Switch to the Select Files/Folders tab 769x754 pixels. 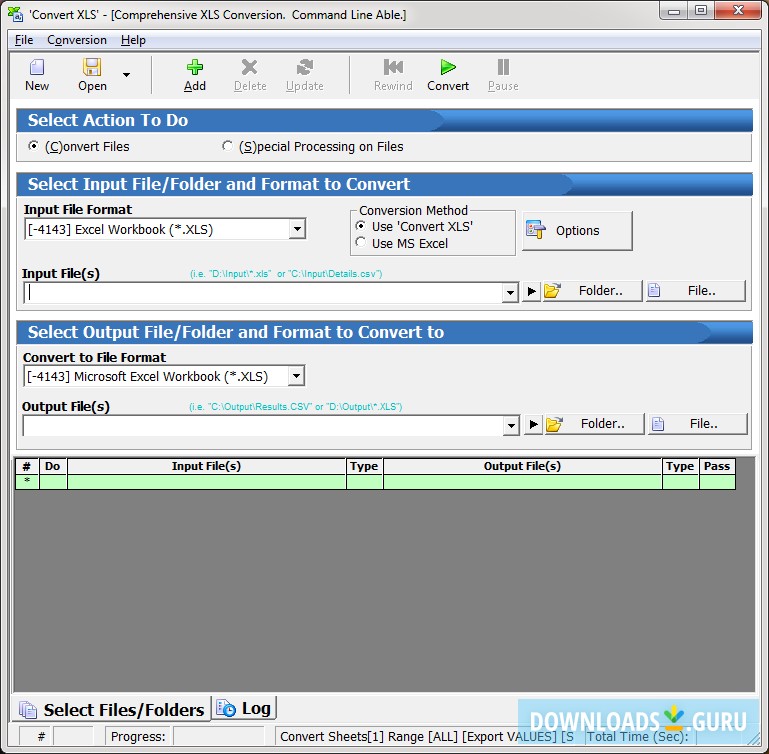click(x=112, y=709)
